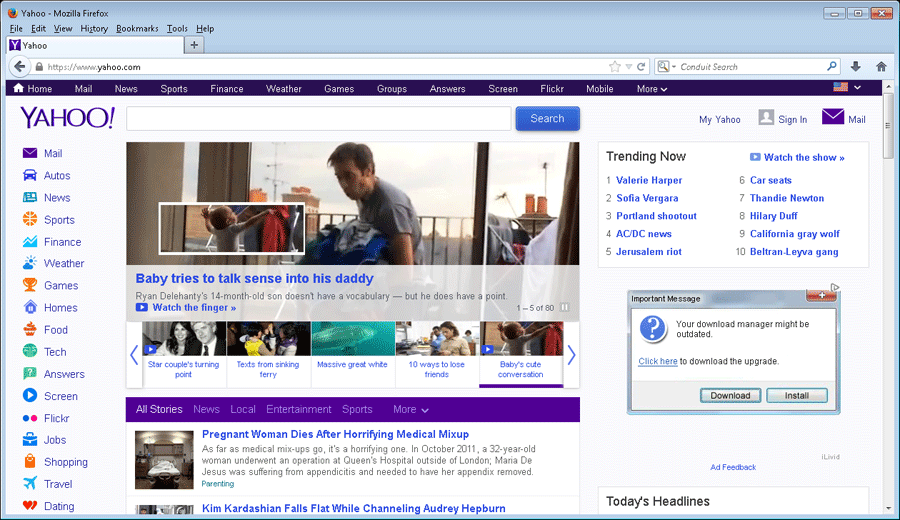
Task: Open the Flickr sidebar icon
Action: pyautogui.click(x=30, y=418)
